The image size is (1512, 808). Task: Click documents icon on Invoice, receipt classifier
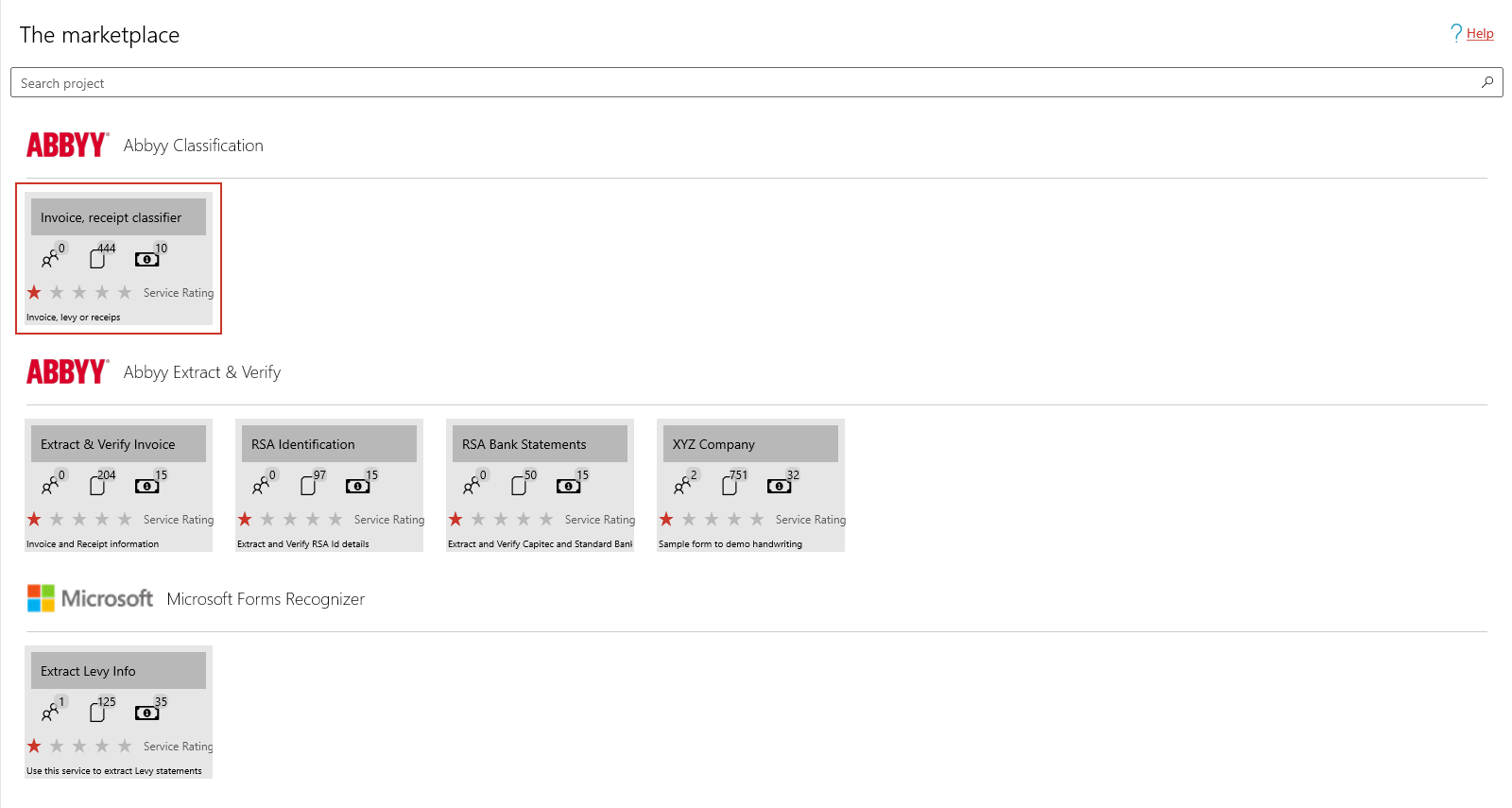tap(97, 258)
